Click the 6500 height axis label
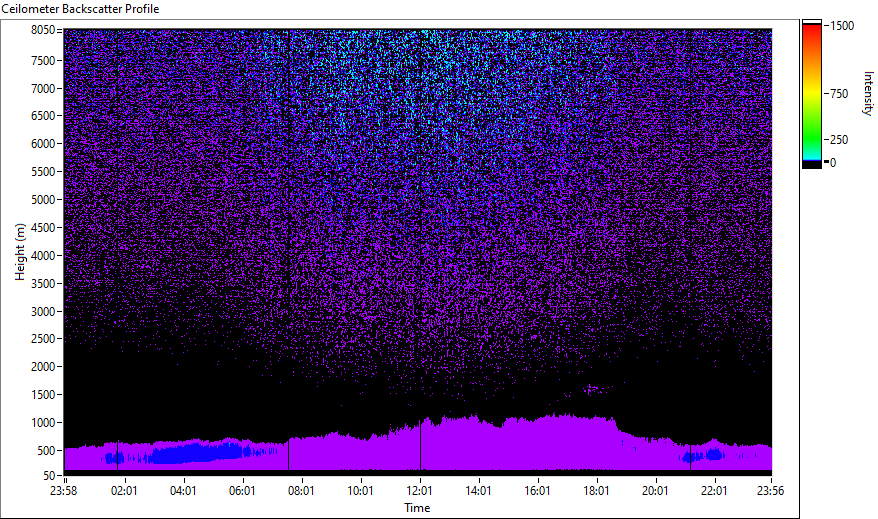This screenshot has height=519, width=878. (43, 116)
